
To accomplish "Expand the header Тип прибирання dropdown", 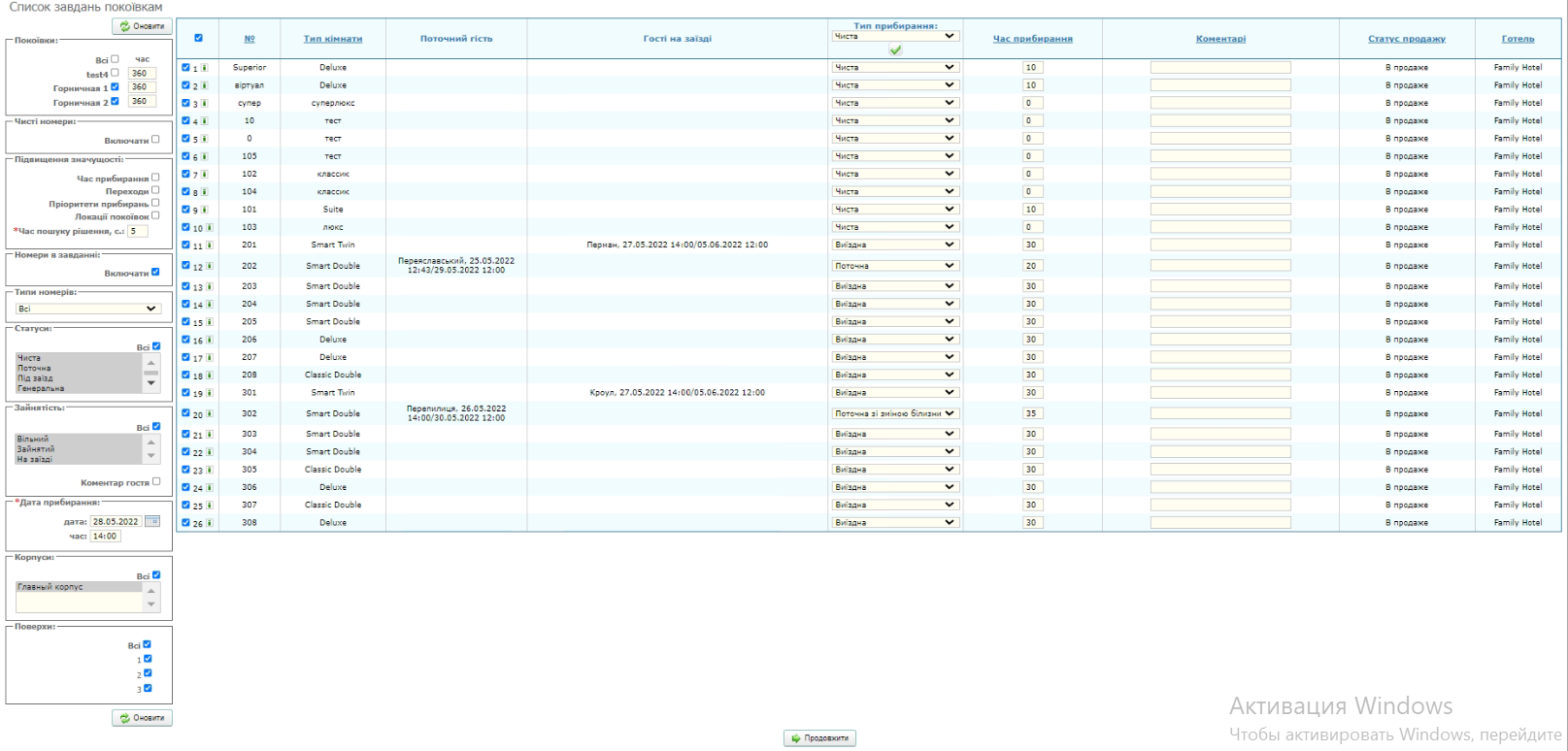I will coord(895,37).
